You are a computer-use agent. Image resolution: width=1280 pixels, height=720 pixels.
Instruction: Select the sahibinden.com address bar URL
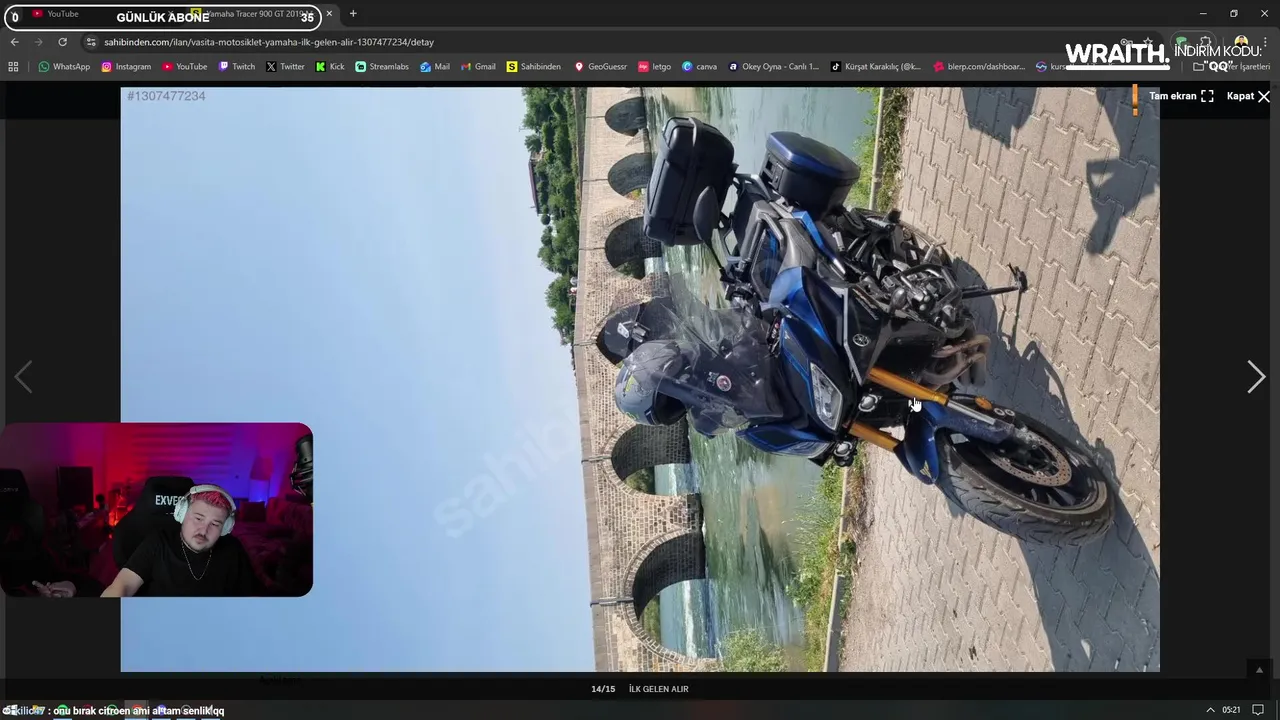[x=269, y=42]
